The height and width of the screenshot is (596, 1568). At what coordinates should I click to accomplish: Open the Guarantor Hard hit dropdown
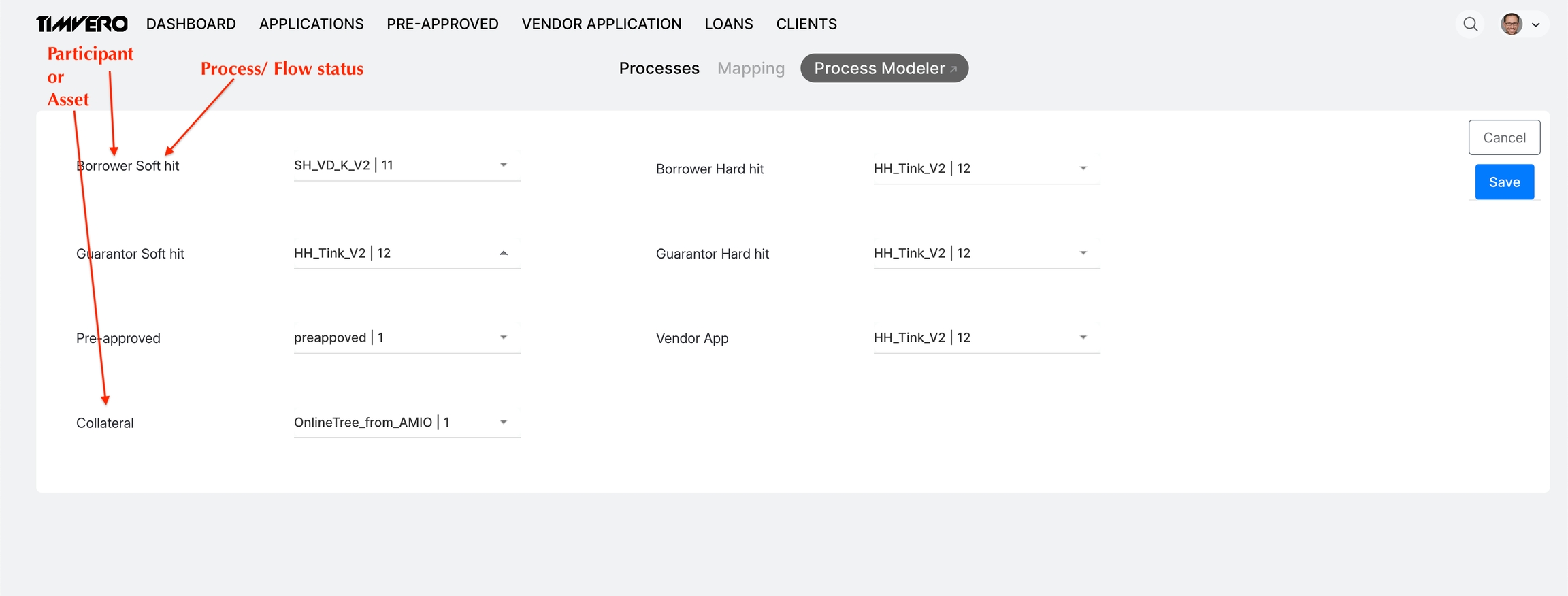(x=1083, y=253)
